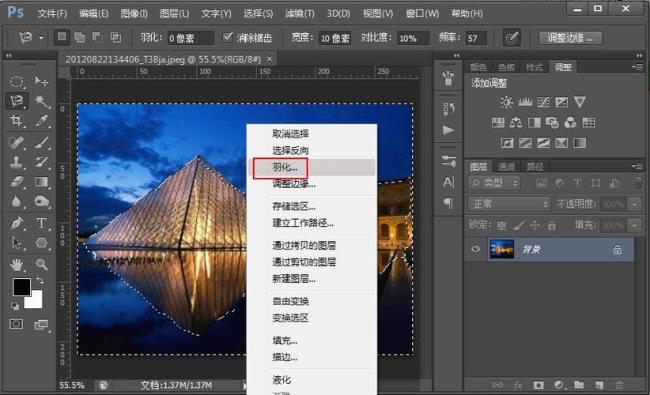Image resolution: width=650 pixels, height=395 pixels.
Task: Select the Type tool
Action: click(x=41, y=223)
